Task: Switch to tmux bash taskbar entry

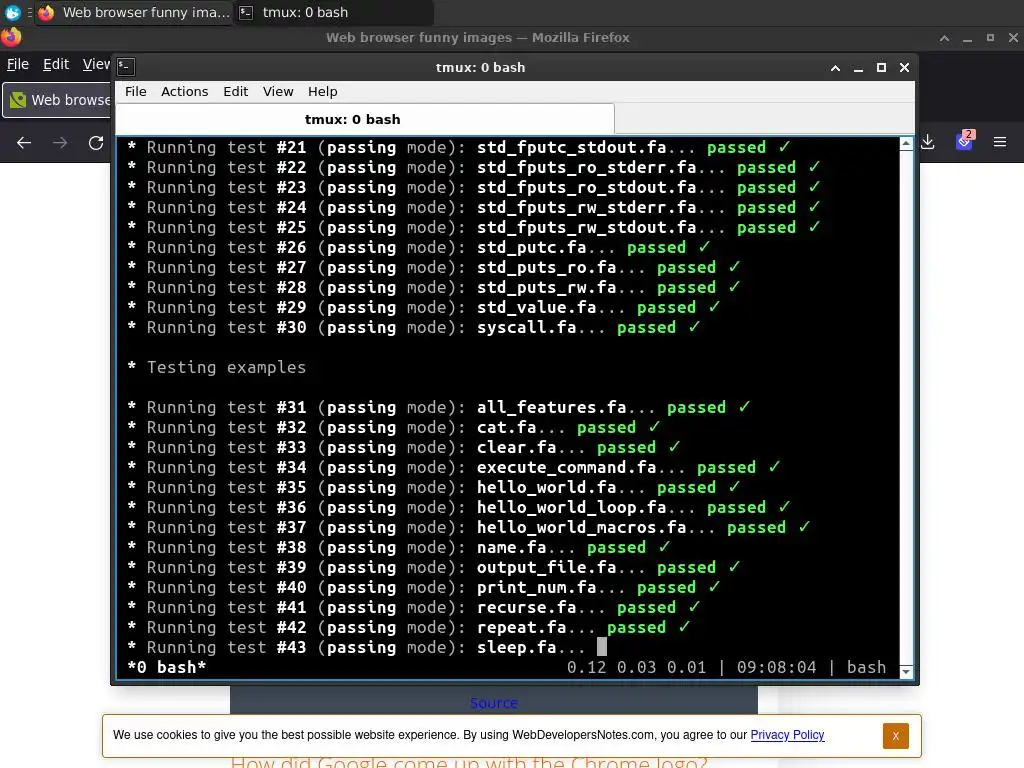Action: [x=333, y=12]
